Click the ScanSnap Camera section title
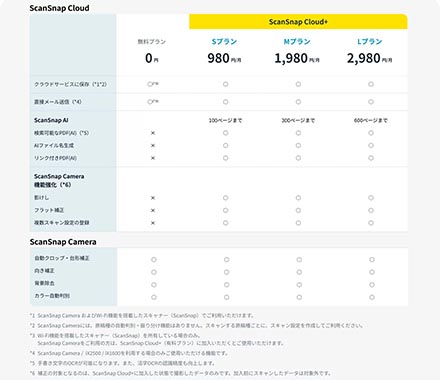 63,242
